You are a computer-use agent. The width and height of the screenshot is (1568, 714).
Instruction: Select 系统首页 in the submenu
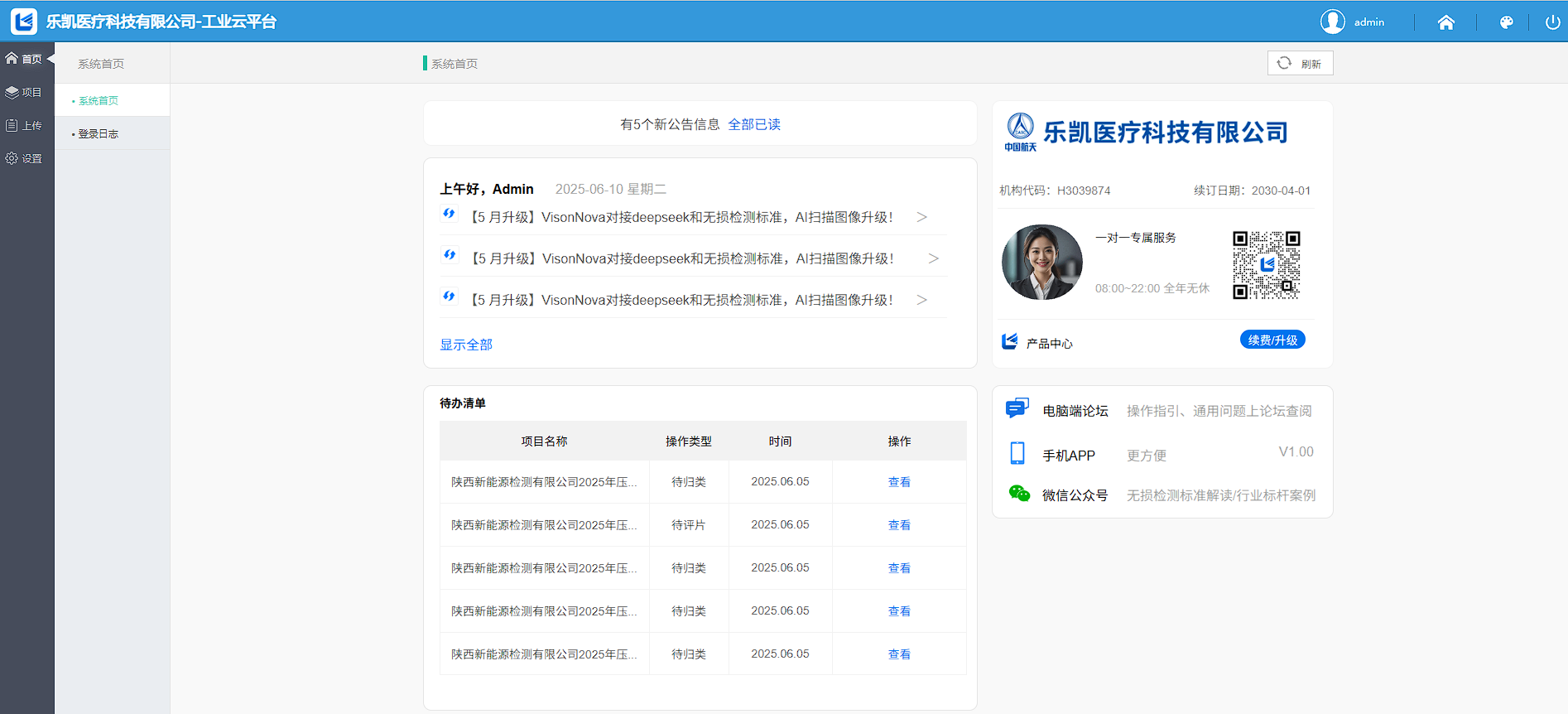click(99, 100)
